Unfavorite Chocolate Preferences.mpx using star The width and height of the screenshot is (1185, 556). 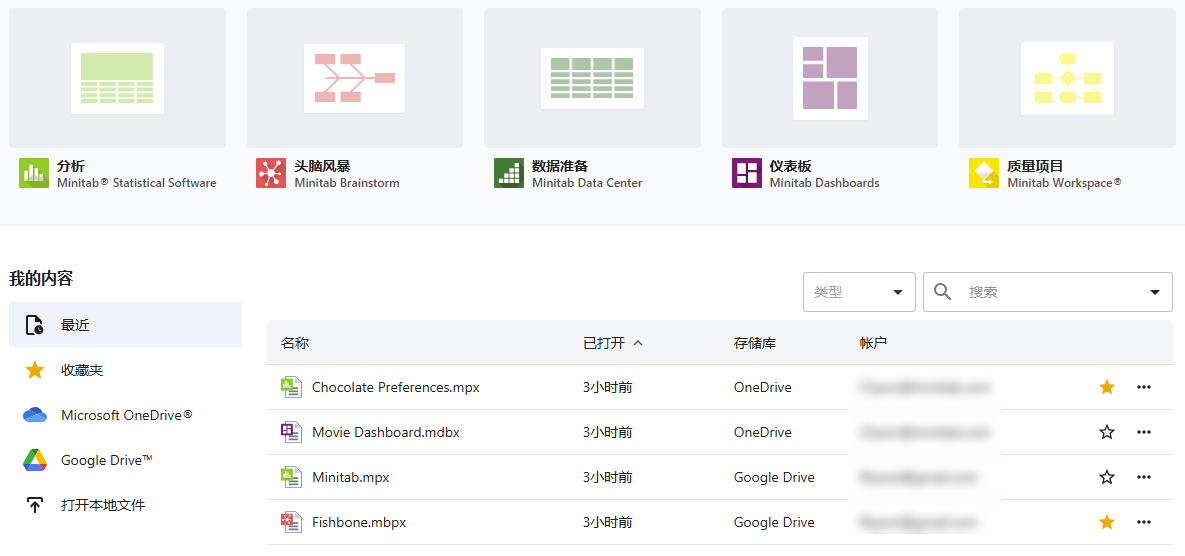1107,387
